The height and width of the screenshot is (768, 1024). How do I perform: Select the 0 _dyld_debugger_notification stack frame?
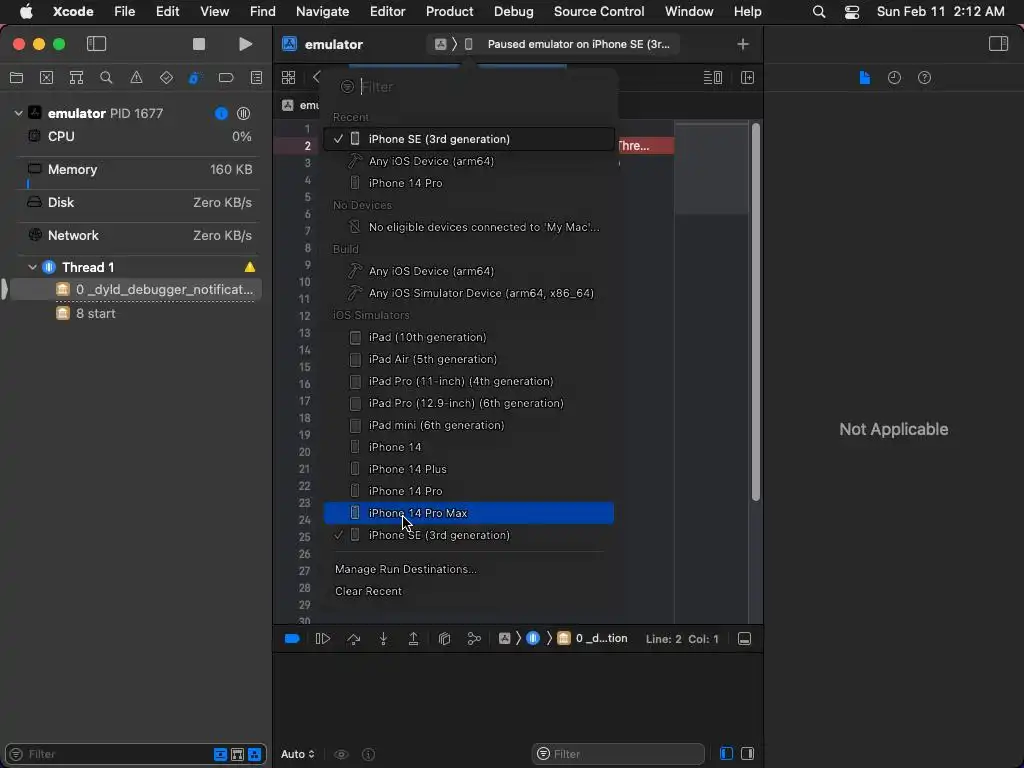[136, 289]
